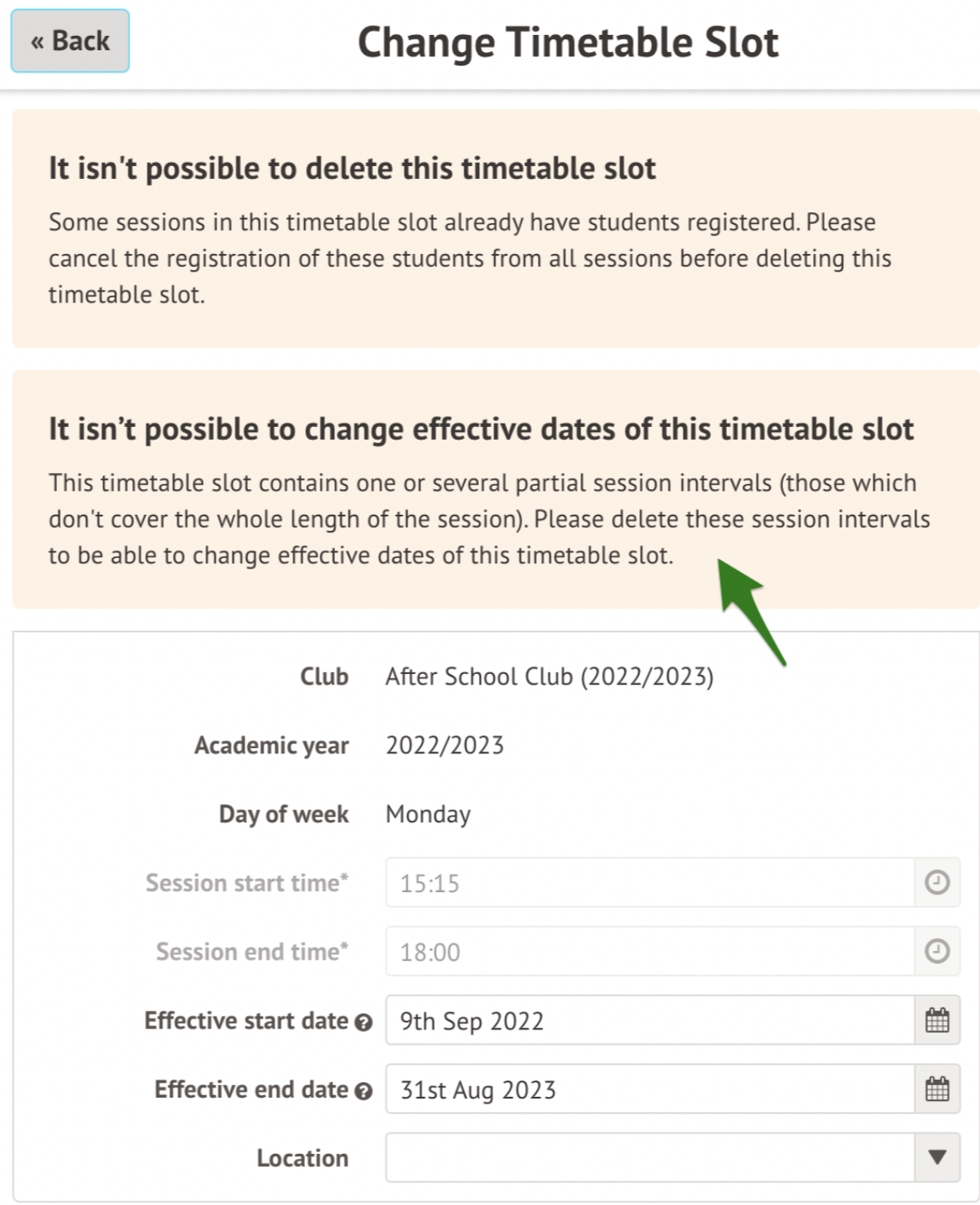This screenshot has height=1205, width=980.
Task: Open the session end time clock picker
Action: click(937, 951)
